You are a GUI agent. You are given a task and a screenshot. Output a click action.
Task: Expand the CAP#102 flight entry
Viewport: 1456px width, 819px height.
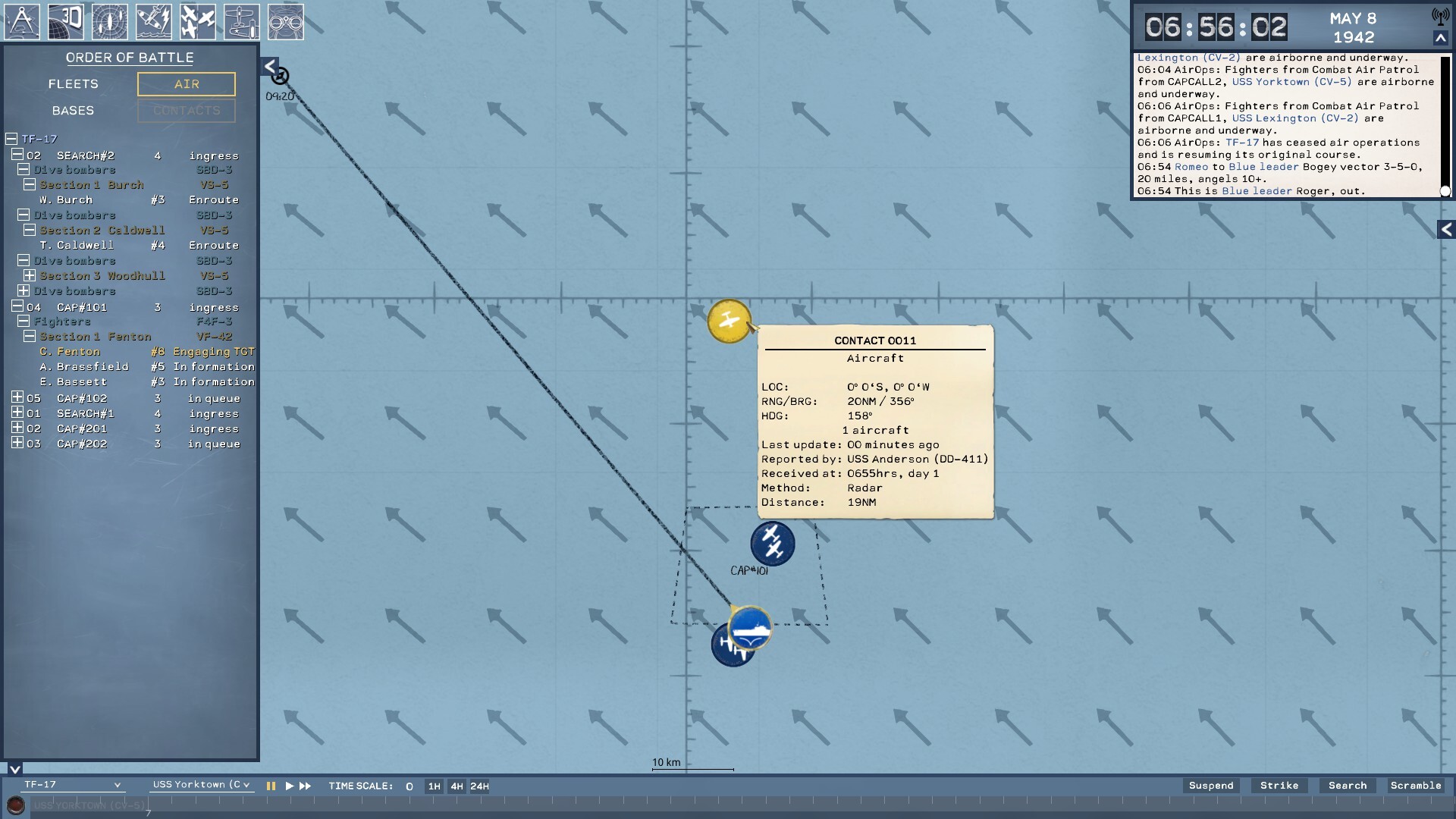(x=17, y=397)
